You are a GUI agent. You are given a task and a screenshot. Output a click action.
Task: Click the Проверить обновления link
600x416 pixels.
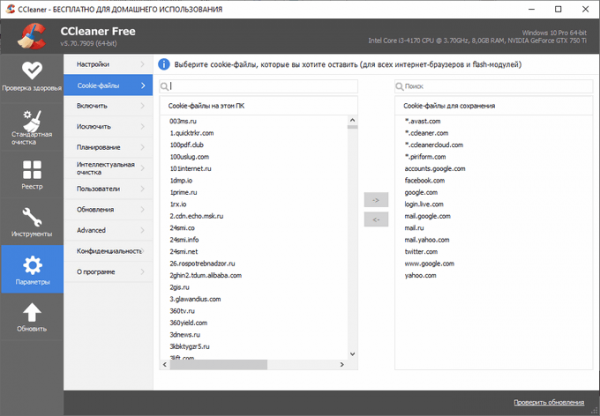pyautogui.click(x=549, y=402)
